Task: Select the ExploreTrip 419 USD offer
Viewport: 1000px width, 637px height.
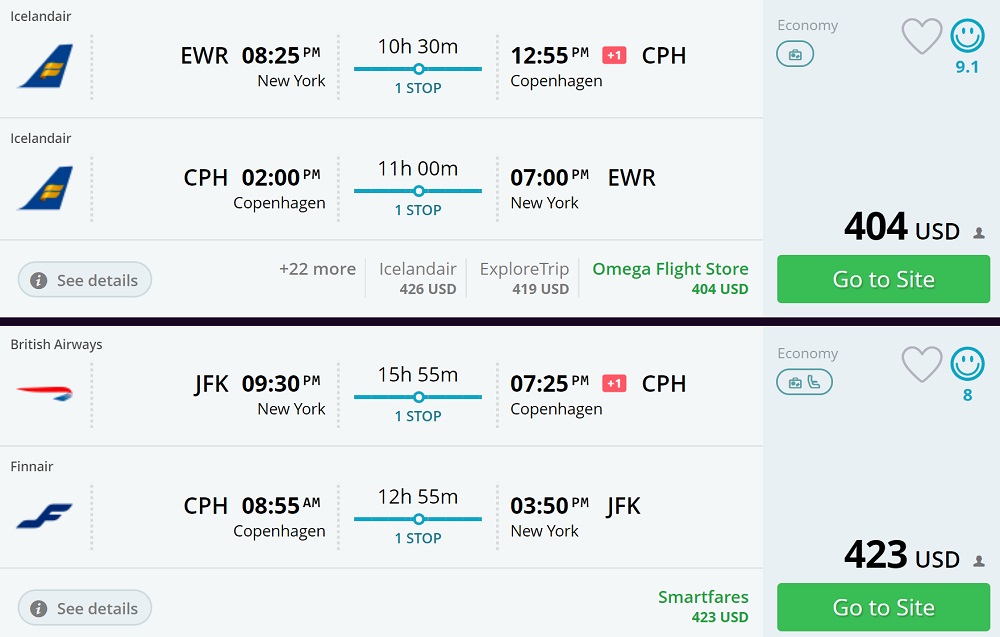Action: (524, 279)
